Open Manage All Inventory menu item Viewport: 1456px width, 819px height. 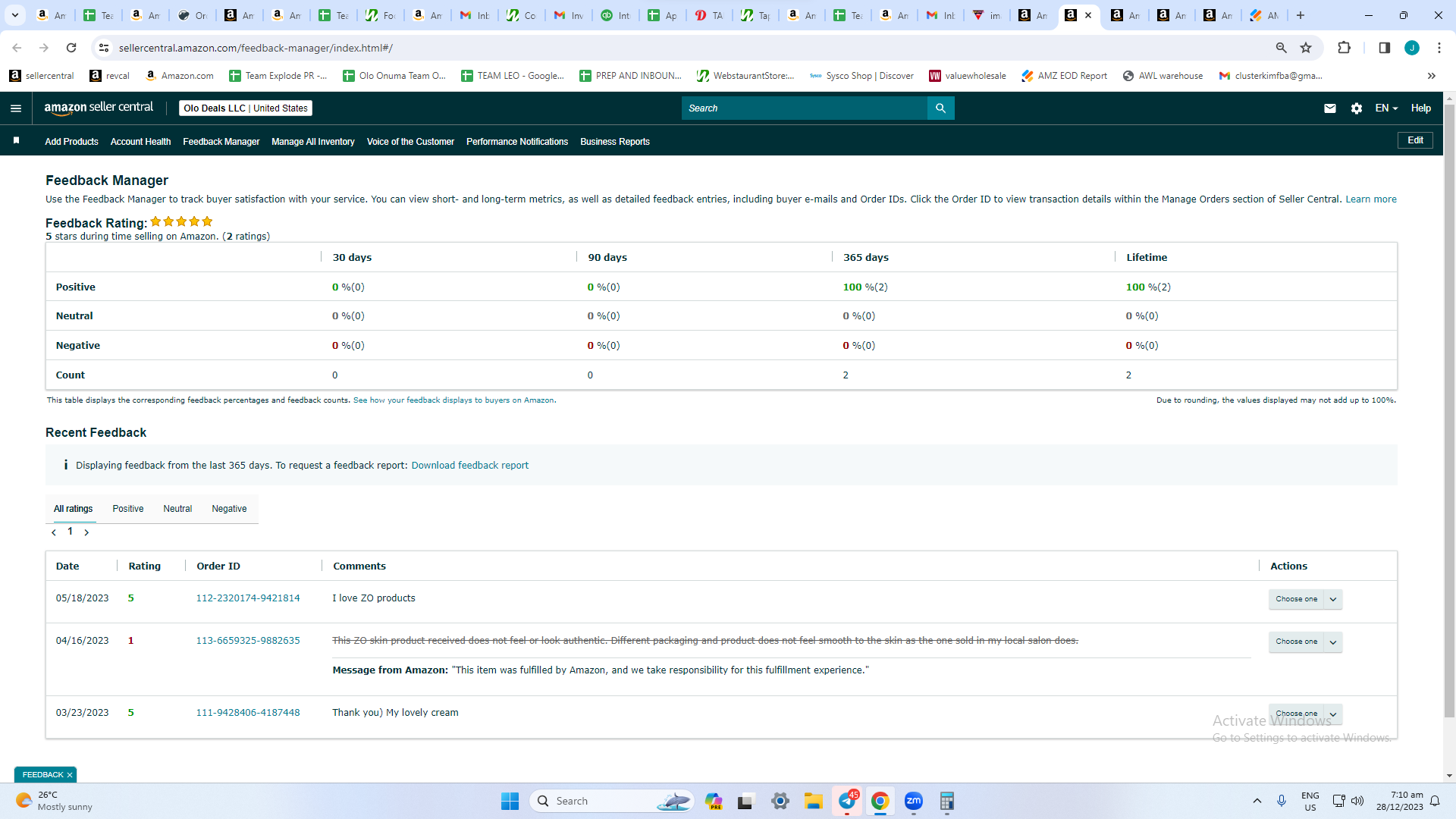[312, 142]
